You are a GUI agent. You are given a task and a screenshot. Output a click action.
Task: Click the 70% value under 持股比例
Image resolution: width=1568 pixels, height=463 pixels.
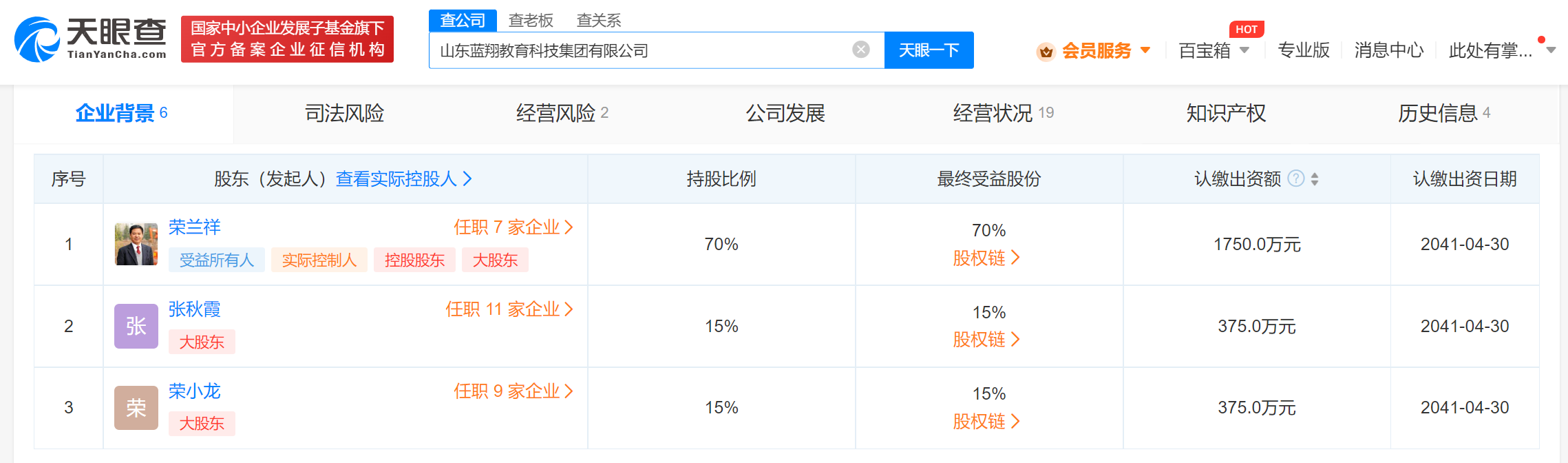721,245
